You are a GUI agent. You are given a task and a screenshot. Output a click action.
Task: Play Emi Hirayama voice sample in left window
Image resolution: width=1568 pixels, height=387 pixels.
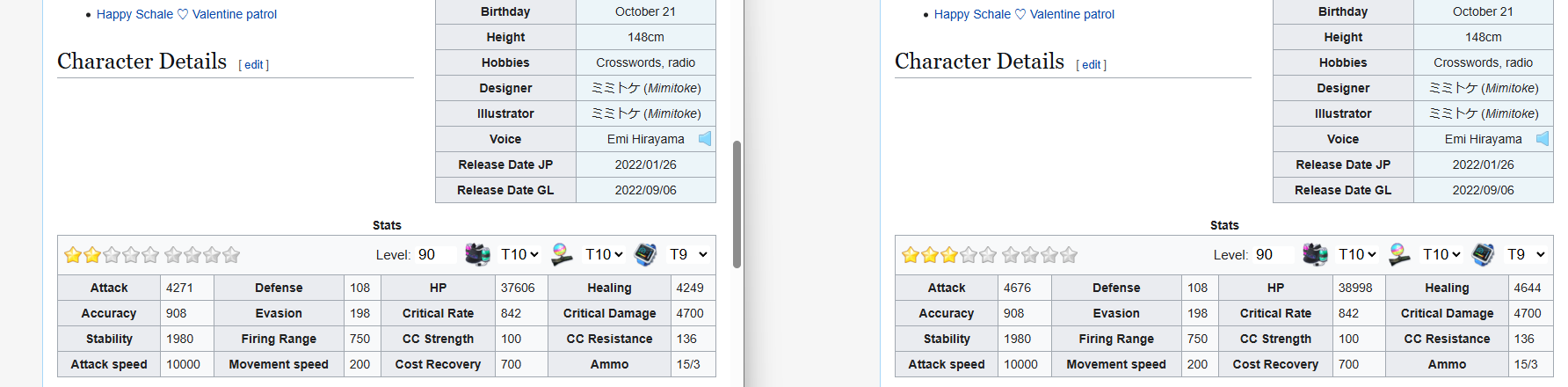(705, 139)
